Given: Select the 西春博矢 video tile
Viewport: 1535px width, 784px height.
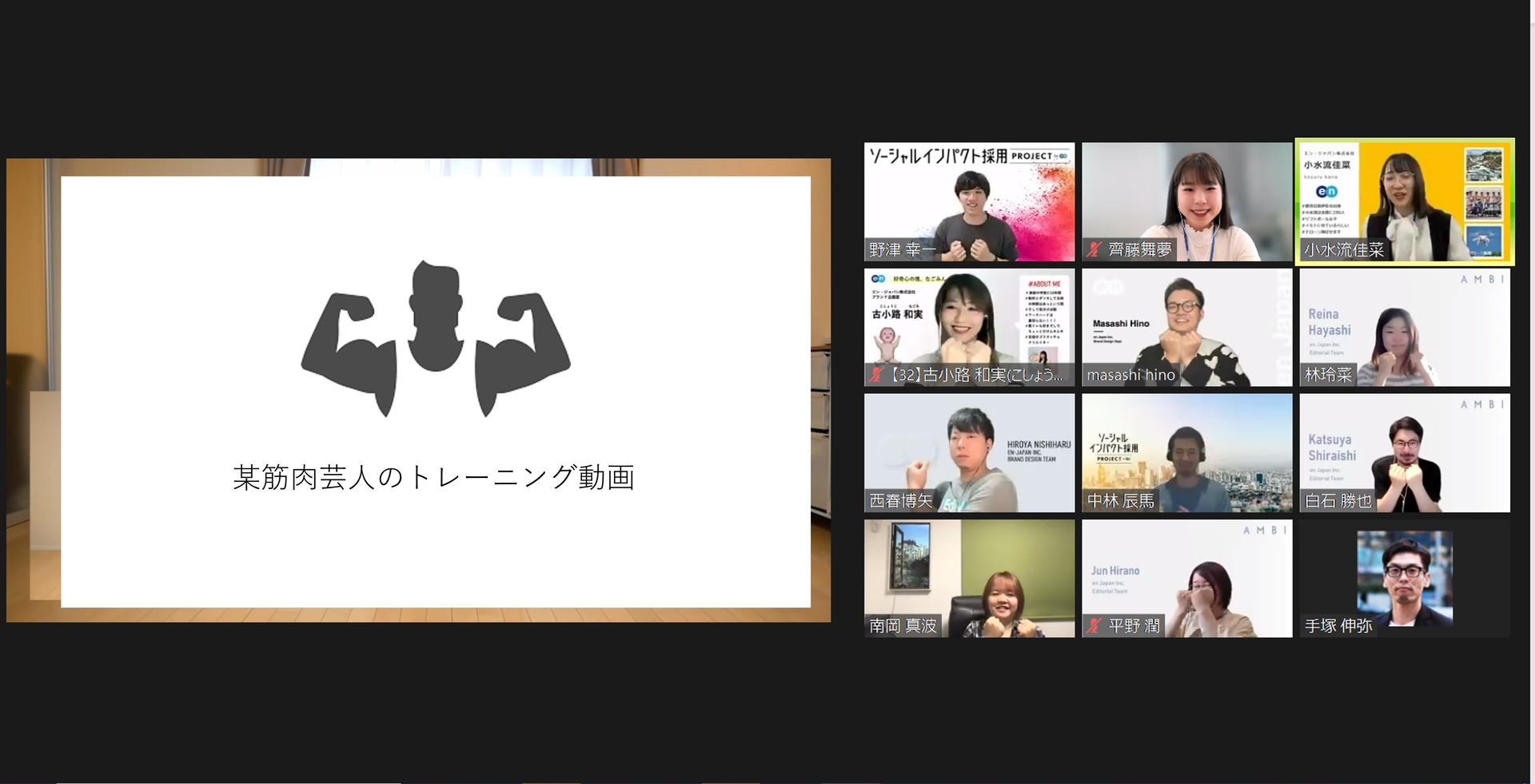Looking at the screenshot, I should [x=969, y=452].
